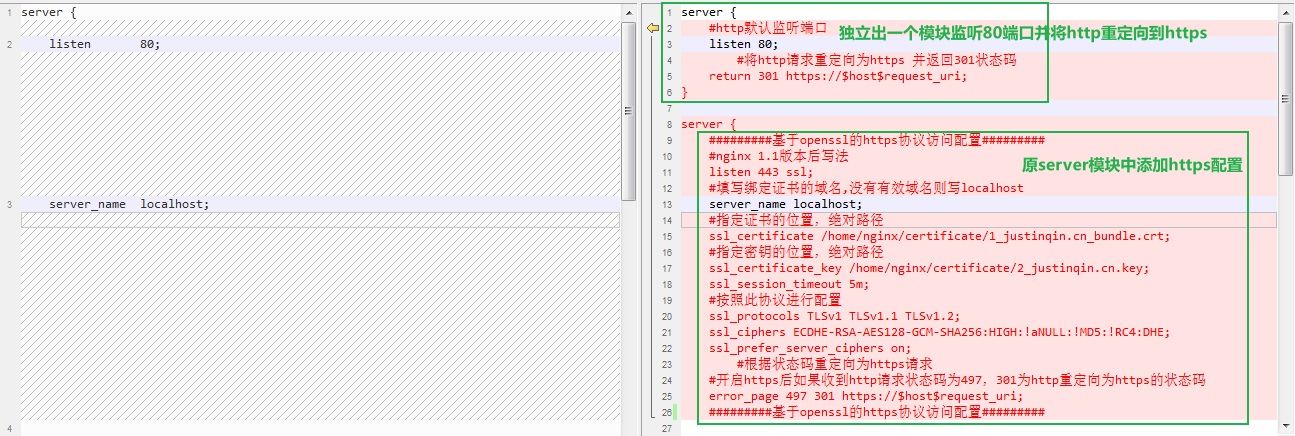Select the '#按照此协议进行配置' comment line
The height and width of the screenshot is (436, 1295).
[775, 300]
